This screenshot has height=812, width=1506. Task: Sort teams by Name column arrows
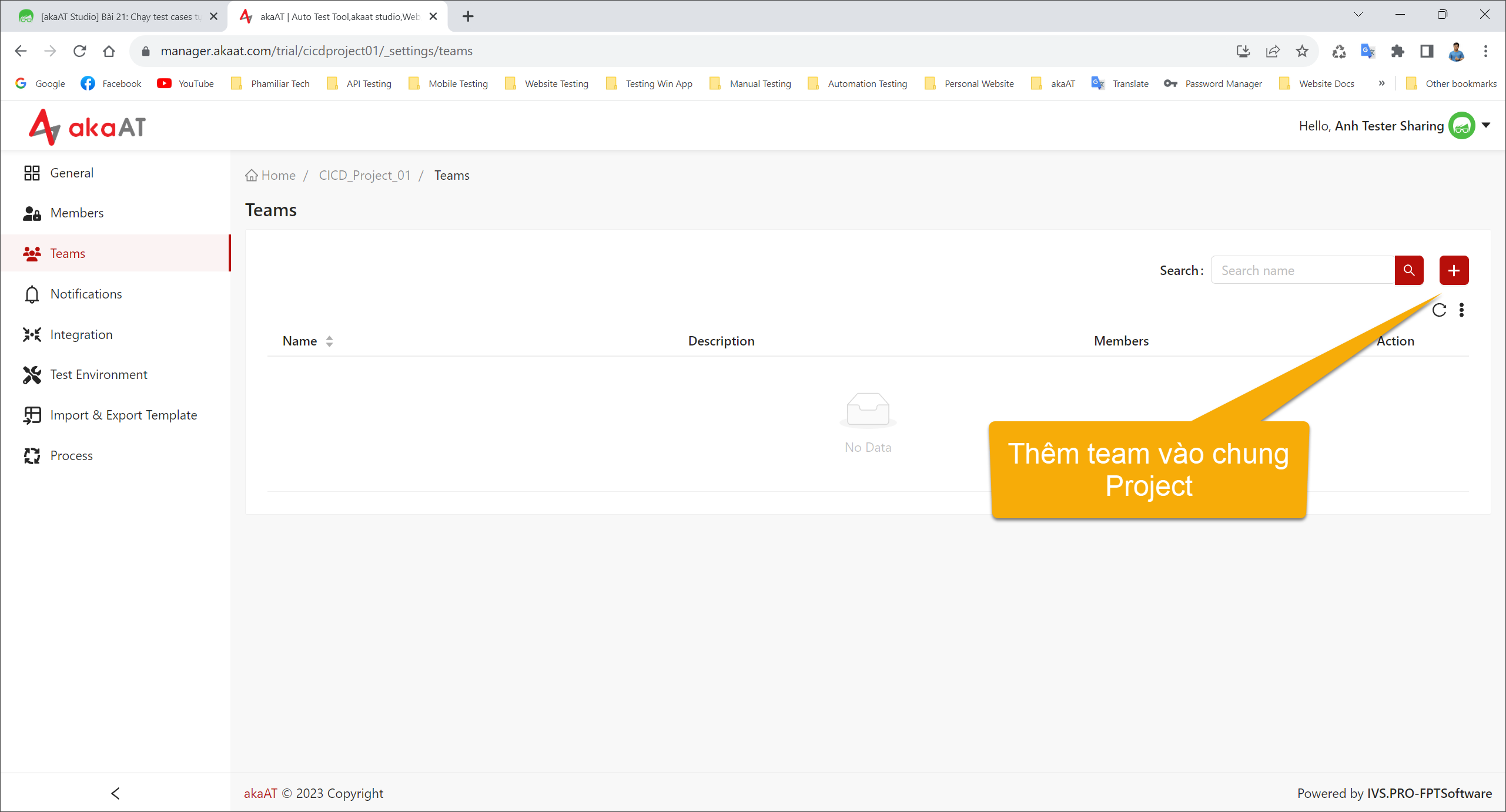coord(329,341)
